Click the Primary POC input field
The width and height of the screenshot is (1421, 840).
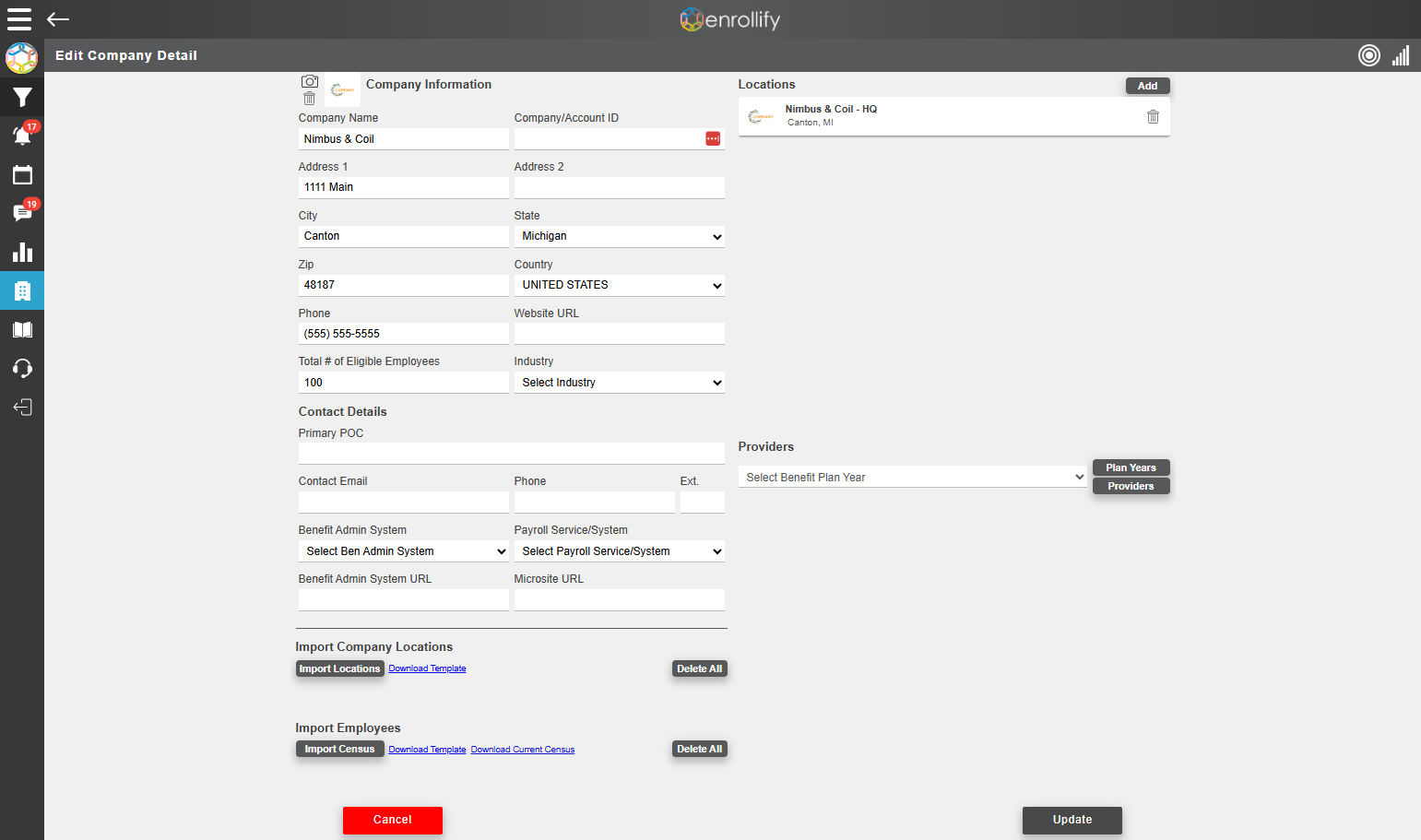click(512, 453)
